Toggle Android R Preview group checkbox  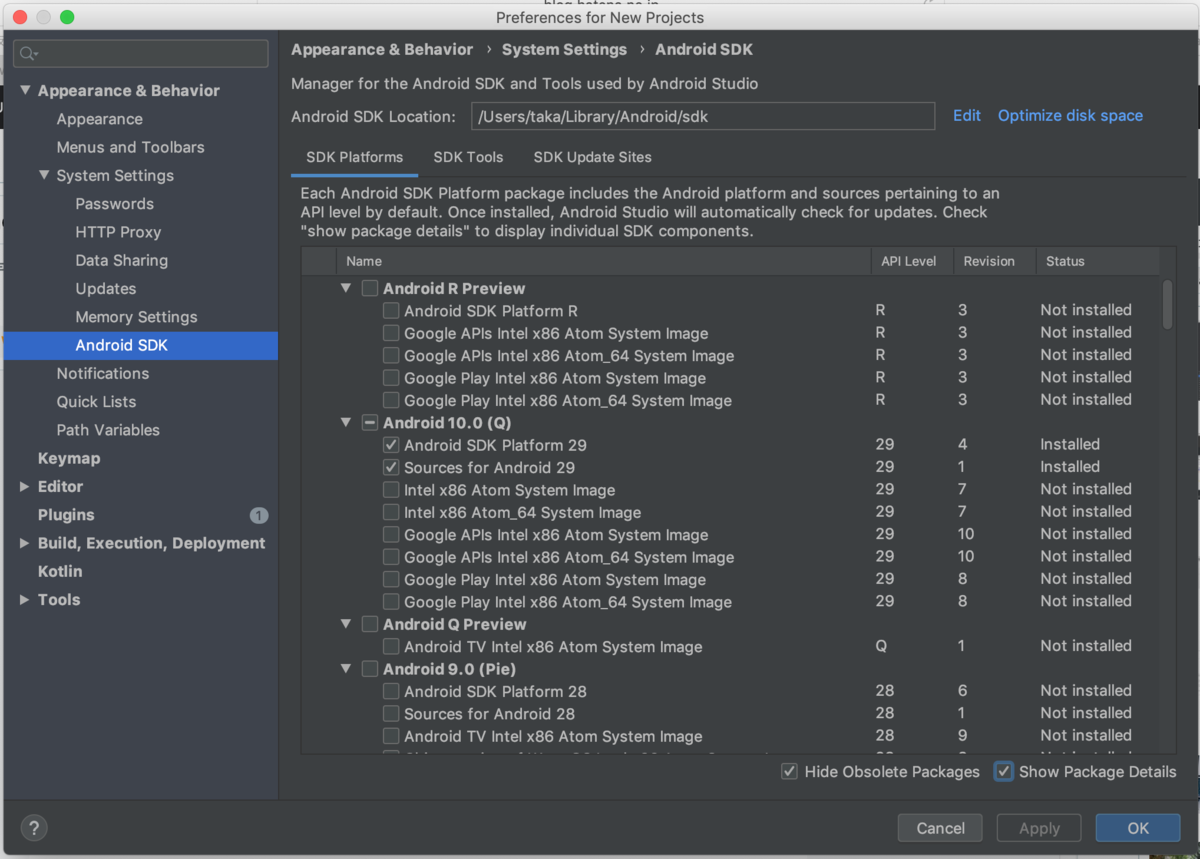click(370, 288)
